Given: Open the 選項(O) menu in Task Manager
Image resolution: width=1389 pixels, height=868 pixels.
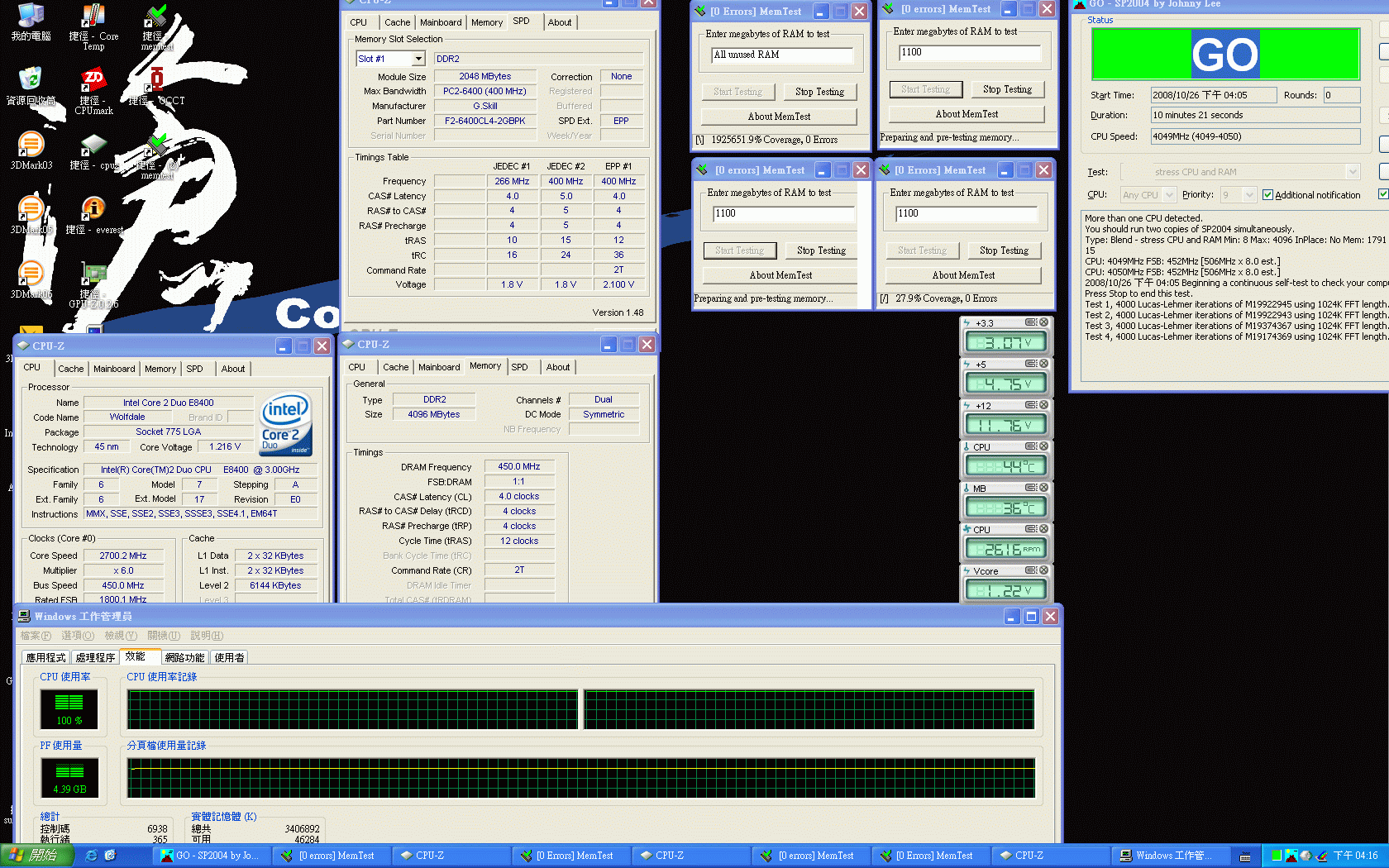Looking at the screenshot, I should (78, 636).
